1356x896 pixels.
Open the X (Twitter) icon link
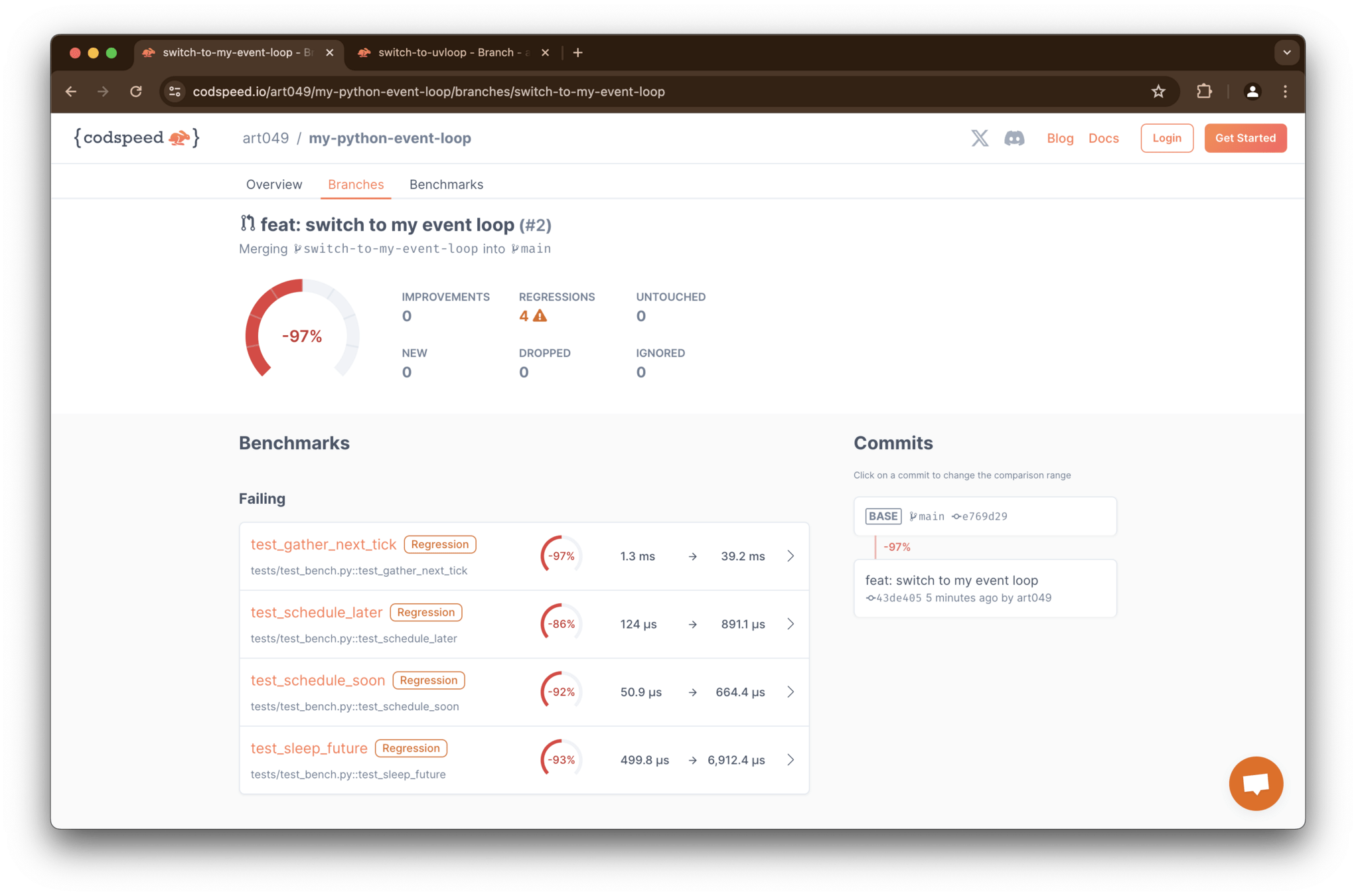pos(979,138)
